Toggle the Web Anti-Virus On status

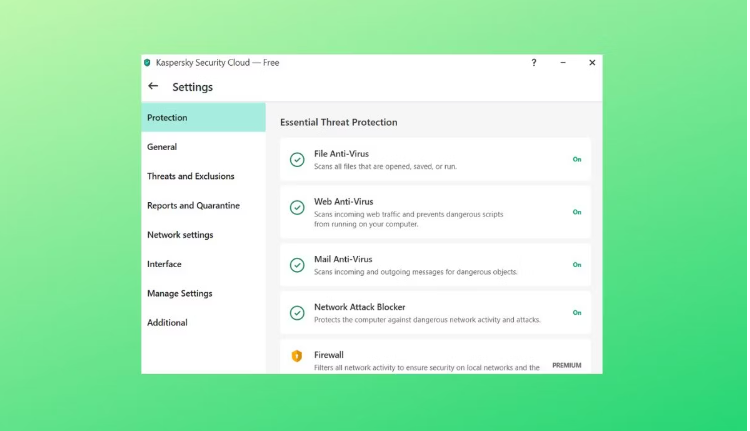pyautogui.click(x=577, y=212)
